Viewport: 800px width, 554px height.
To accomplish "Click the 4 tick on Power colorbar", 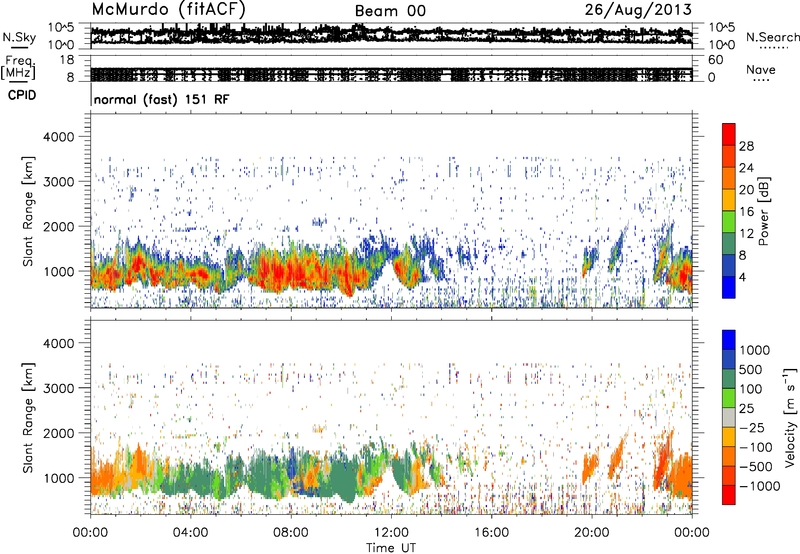I will pos(743,277).
